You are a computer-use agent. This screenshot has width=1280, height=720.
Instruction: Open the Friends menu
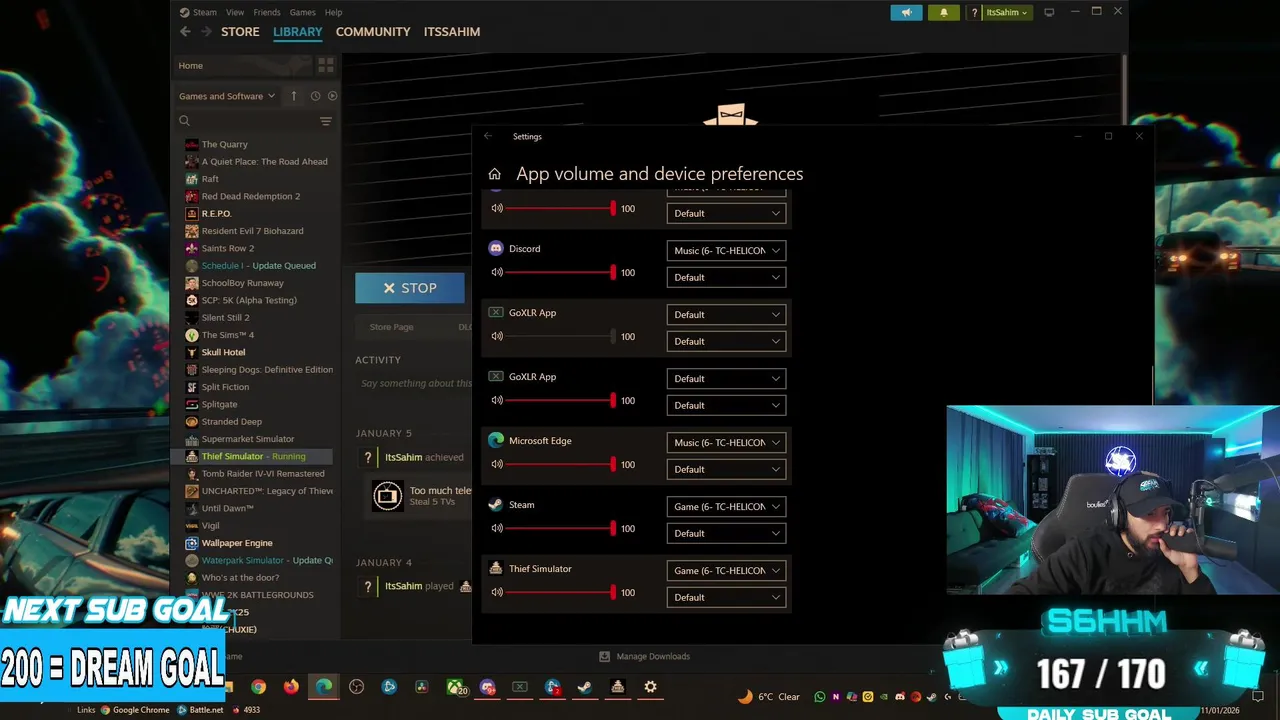pyautogui.click(x=267, y=12)
